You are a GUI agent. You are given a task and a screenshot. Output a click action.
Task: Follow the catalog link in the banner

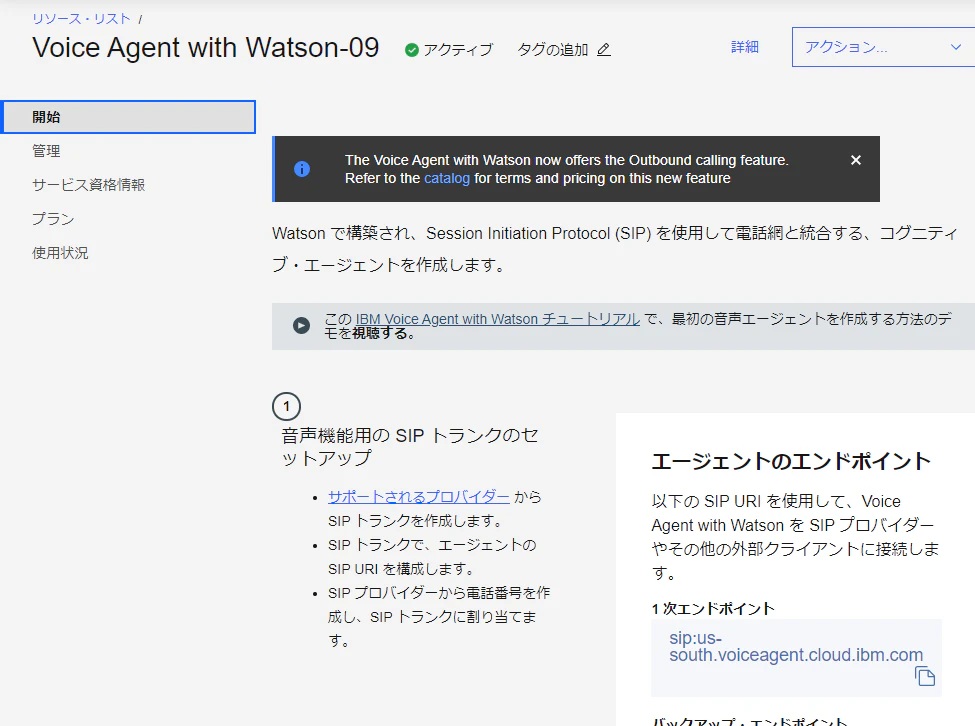446,178
